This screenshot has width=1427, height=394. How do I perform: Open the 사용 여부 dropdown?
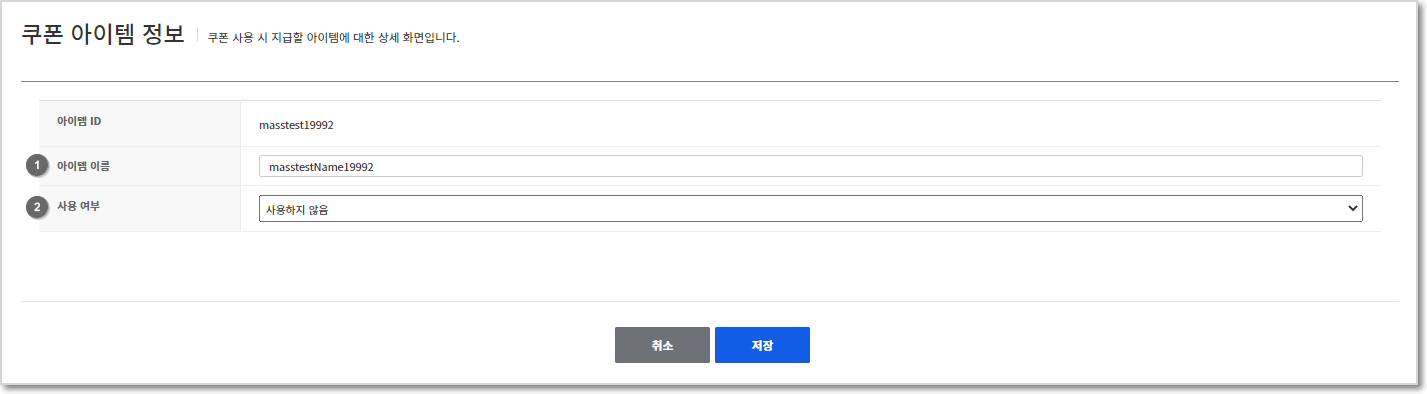(810, 208)
